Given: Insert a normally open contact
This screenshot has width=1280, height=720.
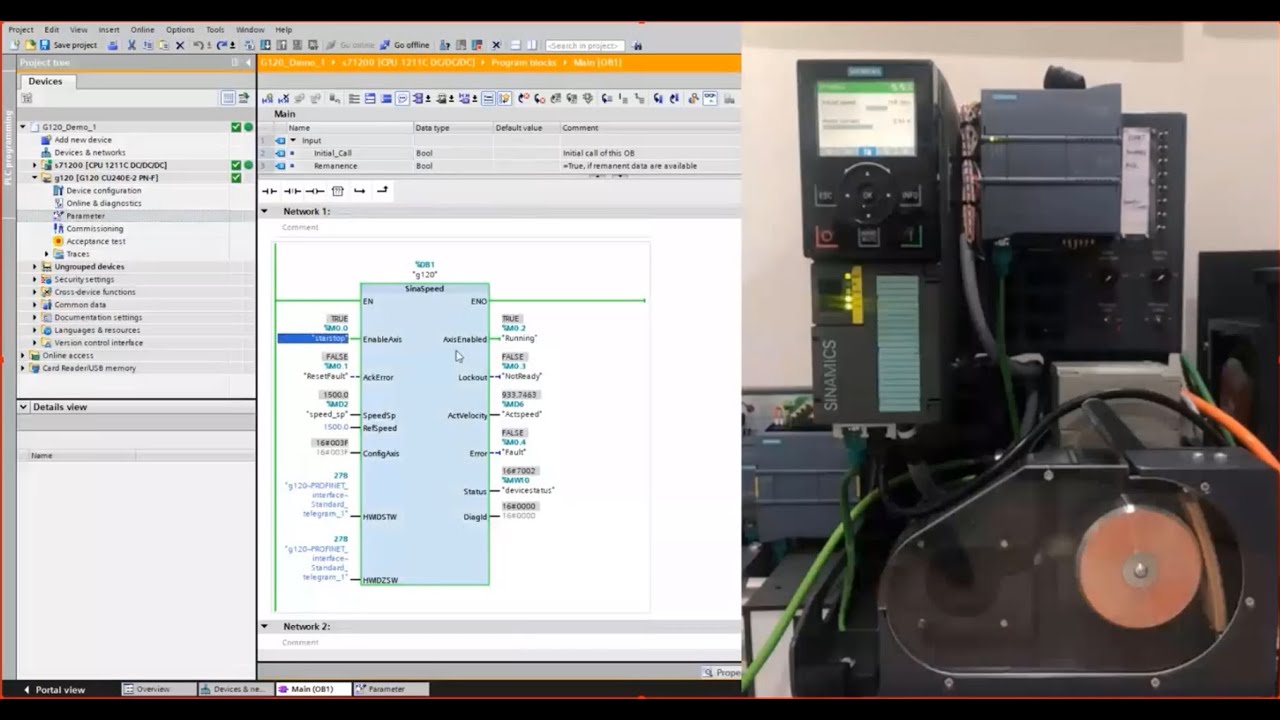Looking at the screenshot, I should click(269, 191).
